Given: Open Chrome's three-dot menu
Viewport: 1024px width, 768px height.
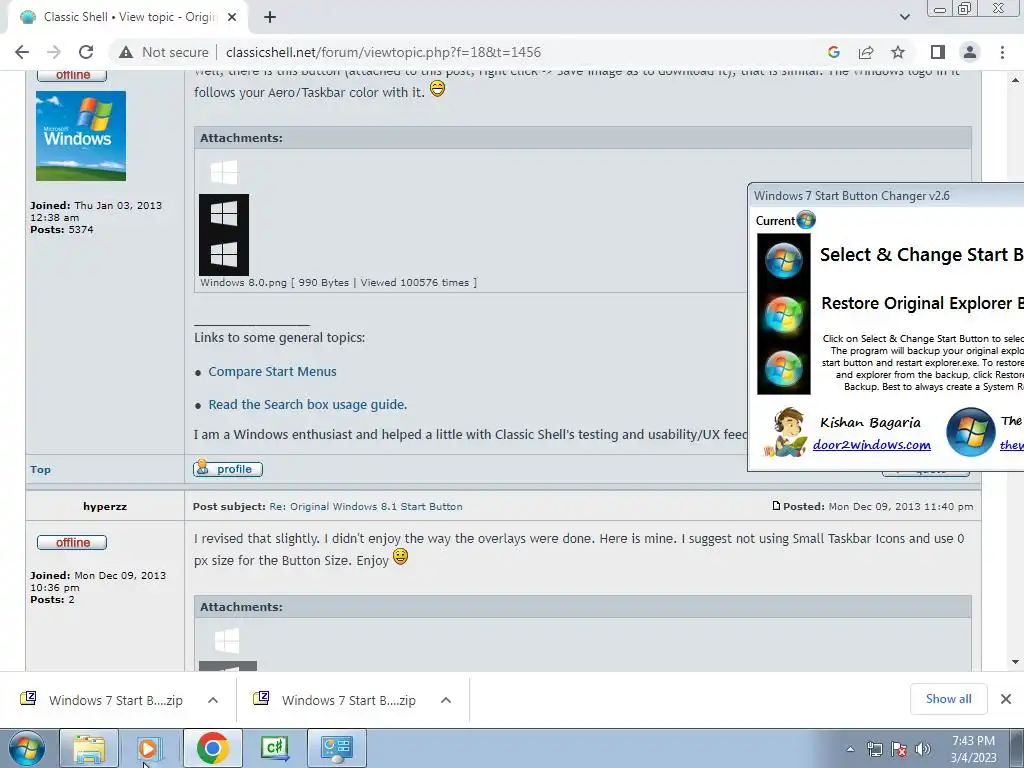Looking at the screenshot, I should click(x=1002, y=52).
